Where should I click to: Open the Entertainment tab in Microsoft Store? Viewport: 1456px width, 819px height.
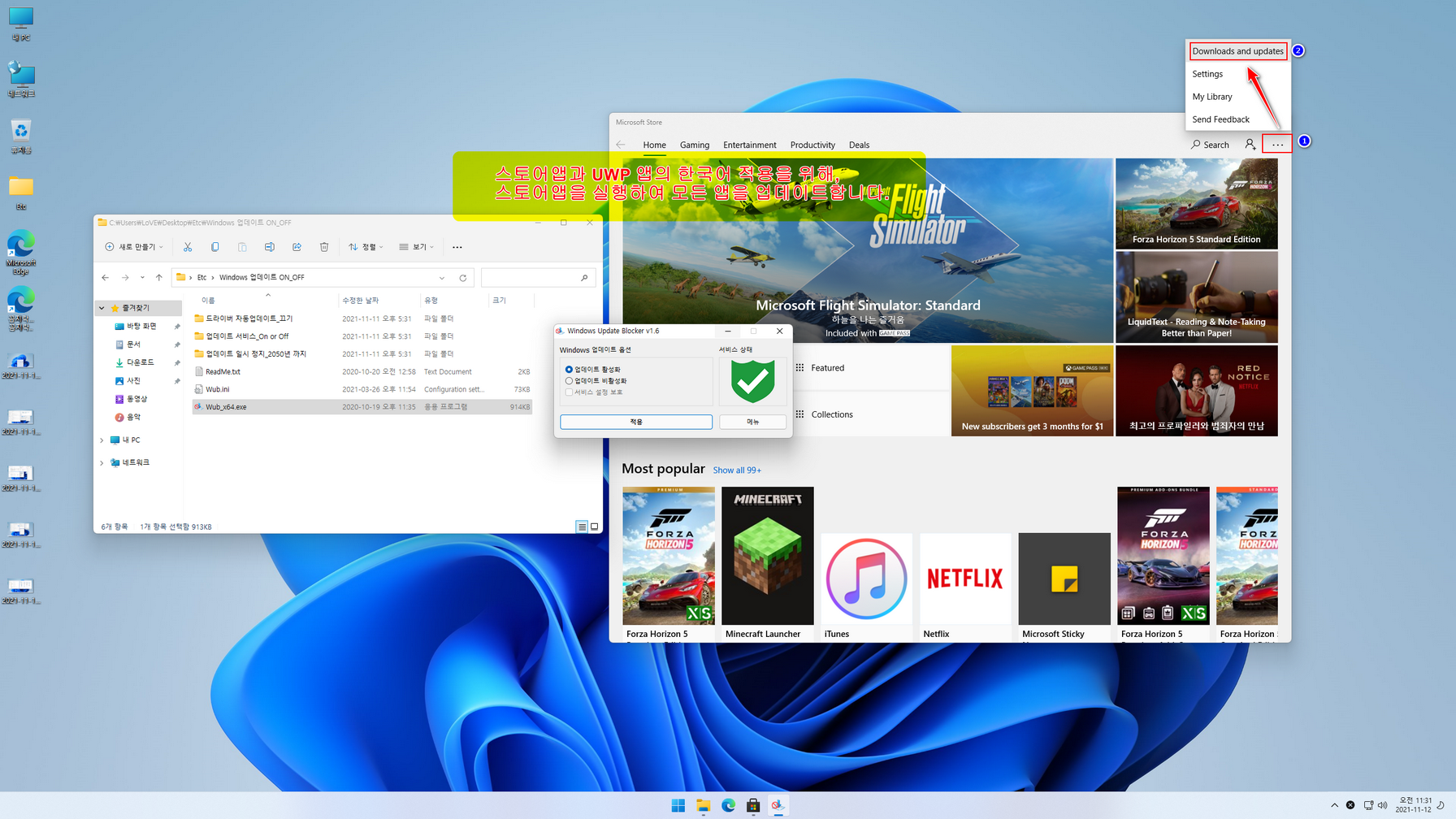750,145
